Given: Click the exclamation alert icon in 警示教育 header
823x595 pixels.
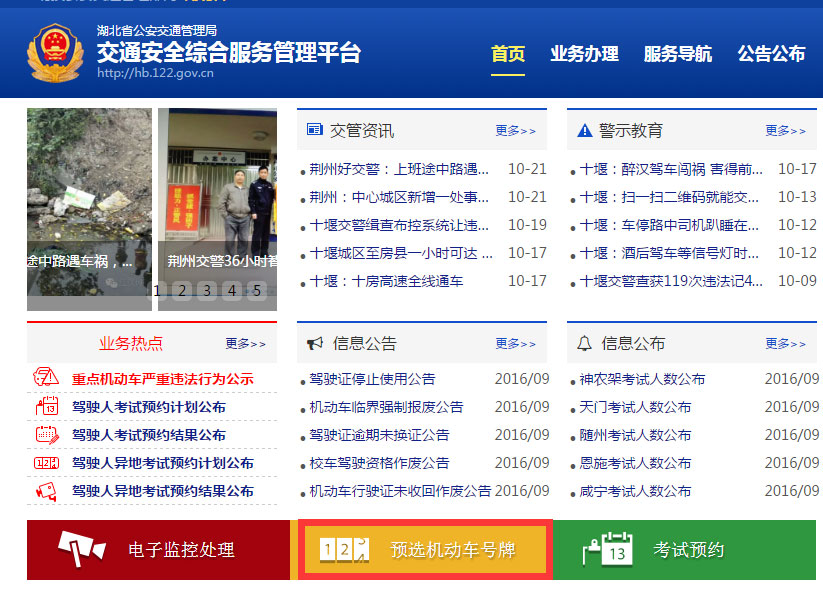Looking at the screenshot, I should [584, 129].
